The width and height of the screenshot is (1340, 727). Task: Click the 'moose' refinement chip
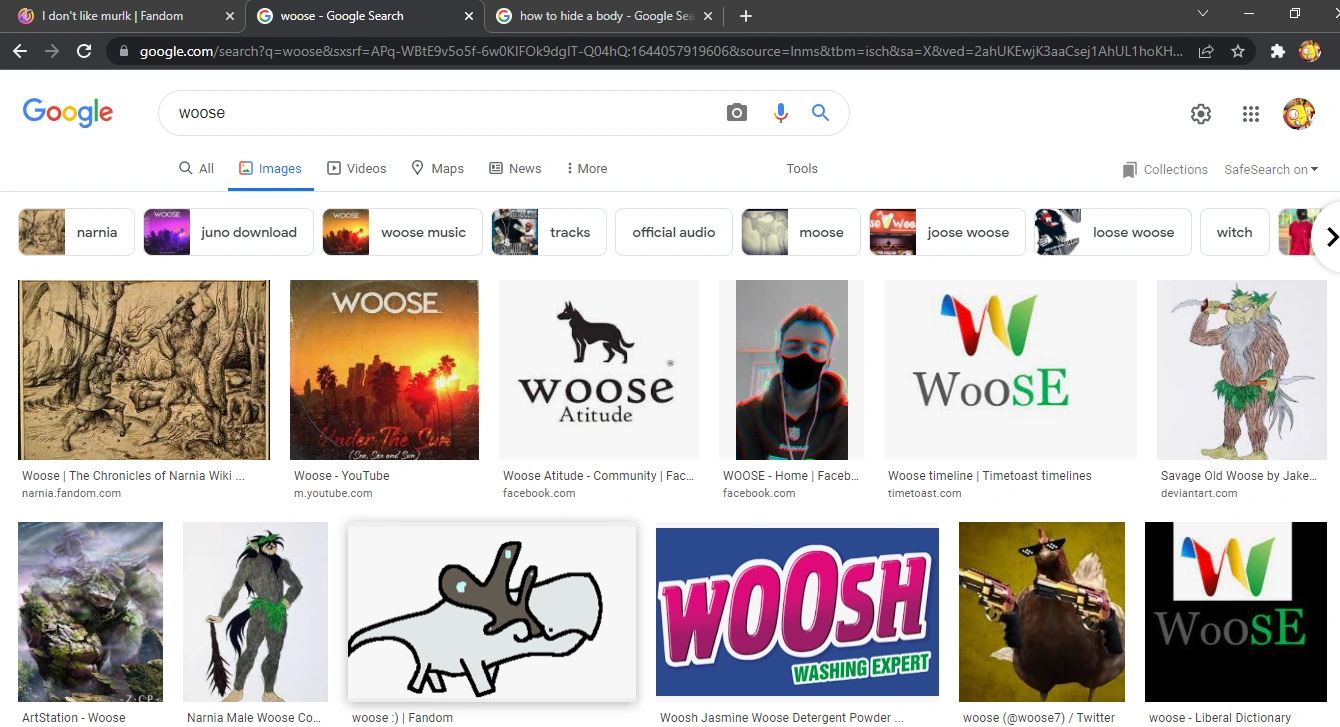pos(800,231)
